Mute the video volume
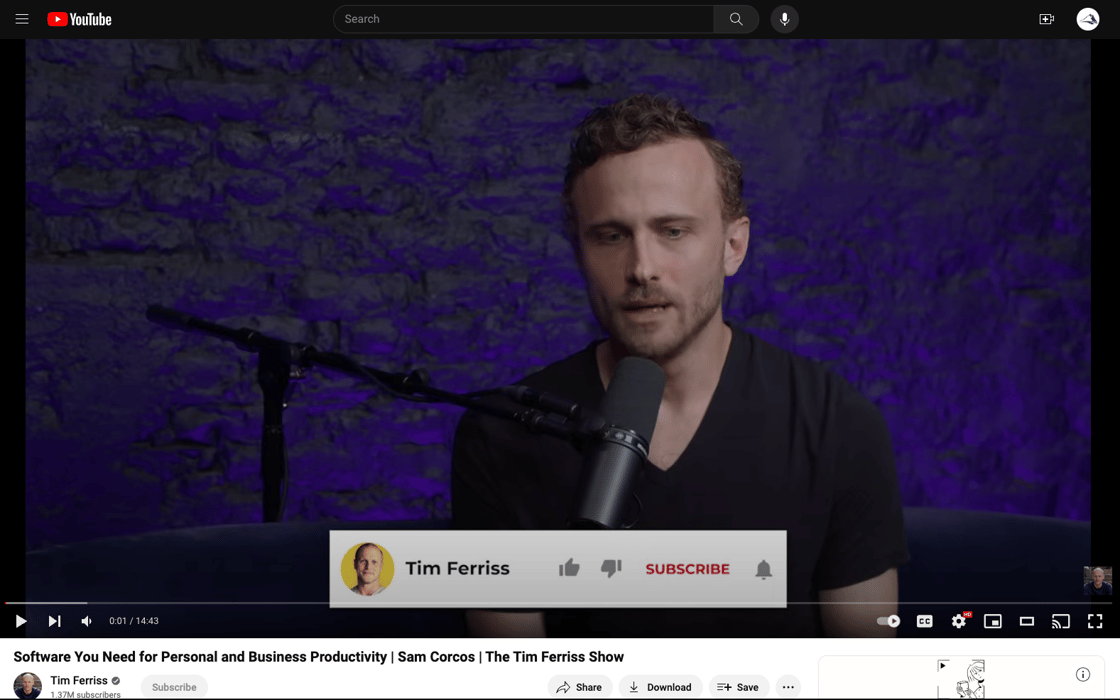1120x700 pixels. point(87,621)
